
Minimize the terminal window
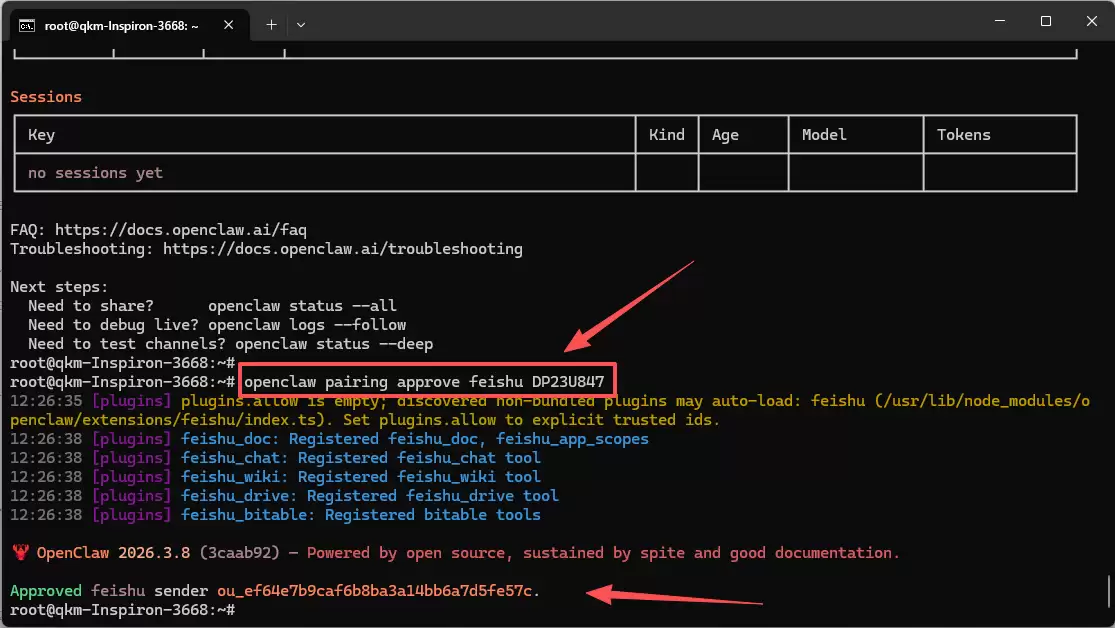[x=1000, y=21]
